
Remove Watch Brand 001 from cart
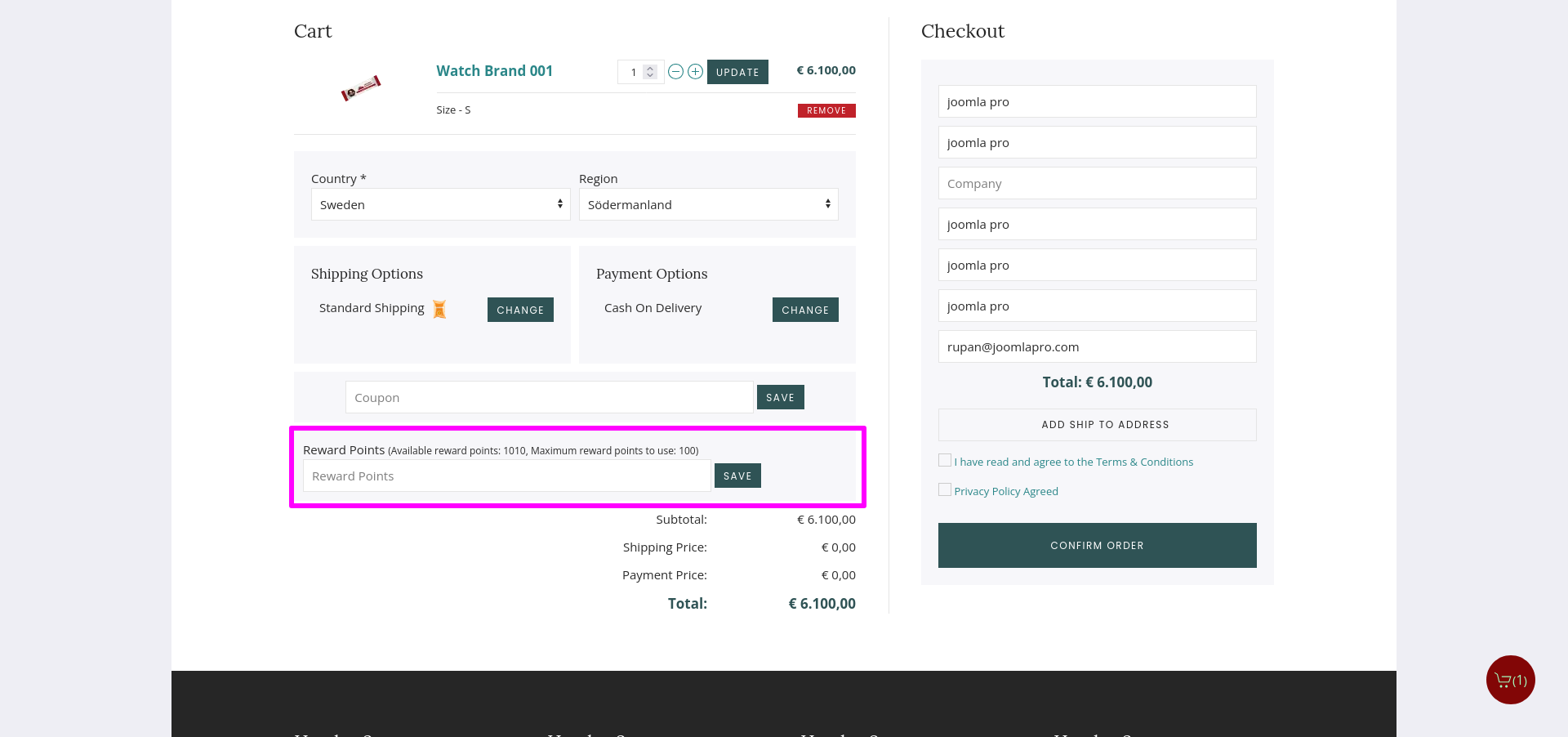[826, 111]
